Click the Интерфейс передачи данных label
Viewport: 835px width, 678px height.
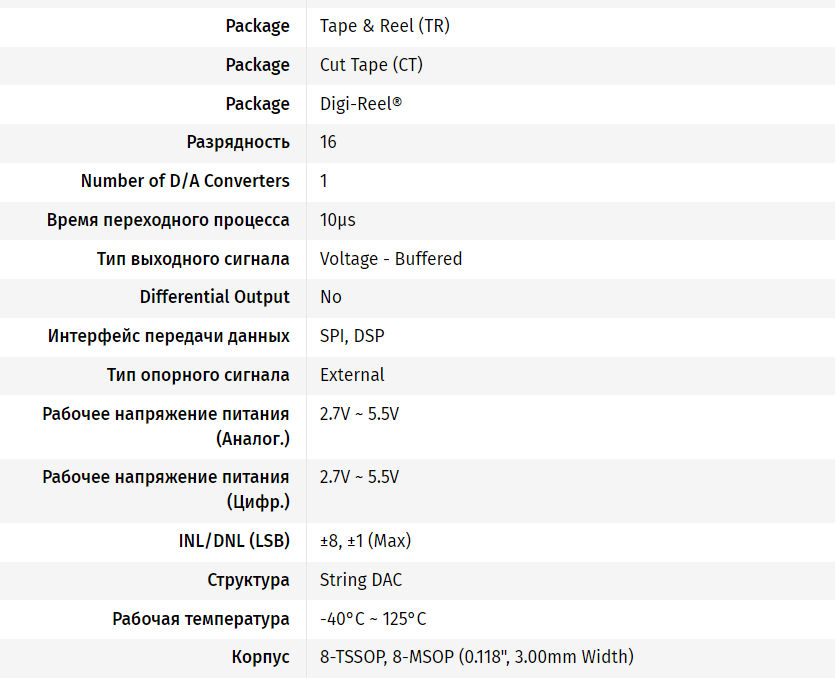click(x=168, y=336)
